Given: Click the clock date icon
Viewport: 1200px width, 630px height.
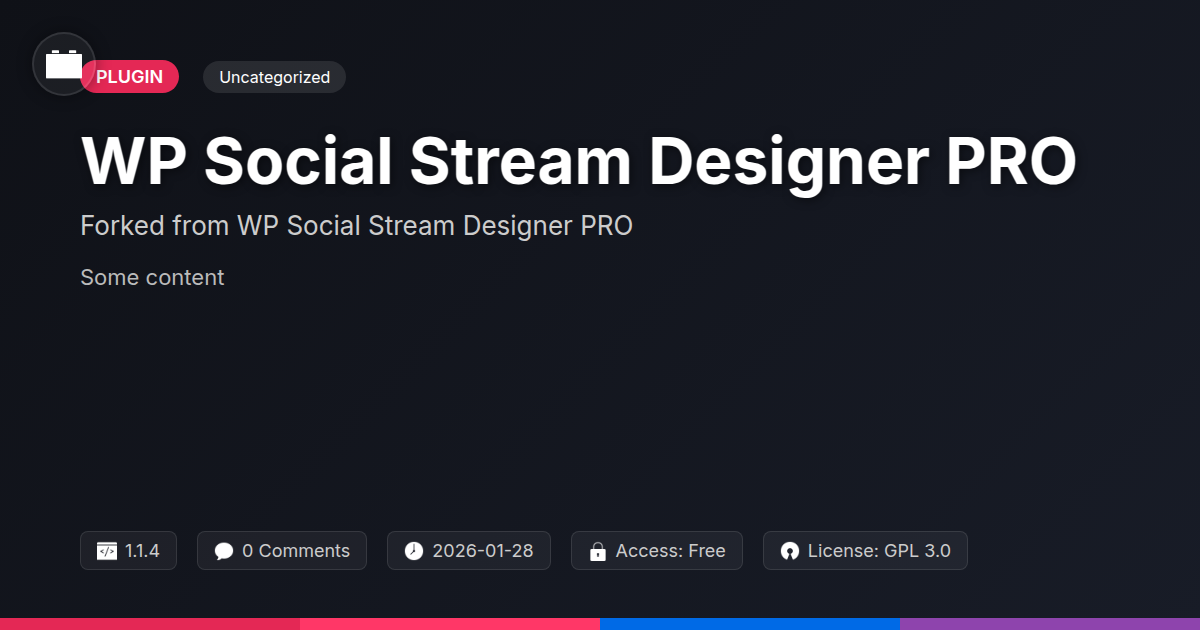Looking at the screenshot, I should tap(414, 551).
